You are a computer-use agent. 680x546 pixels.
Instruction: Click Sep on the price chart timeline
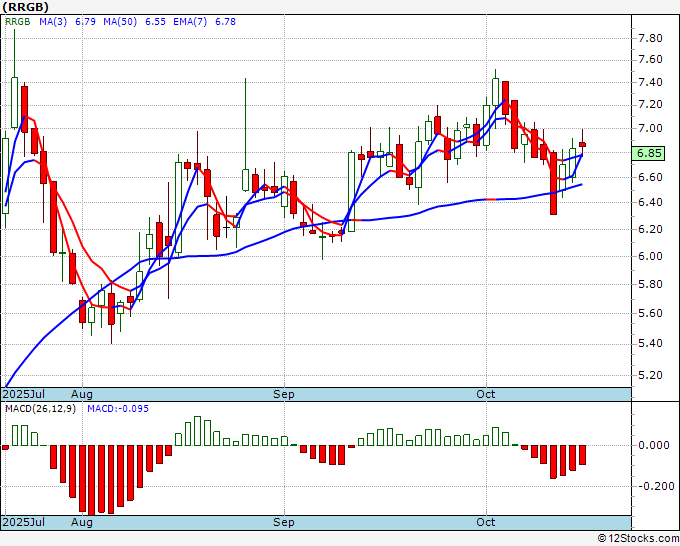click(x=284, y=394)
